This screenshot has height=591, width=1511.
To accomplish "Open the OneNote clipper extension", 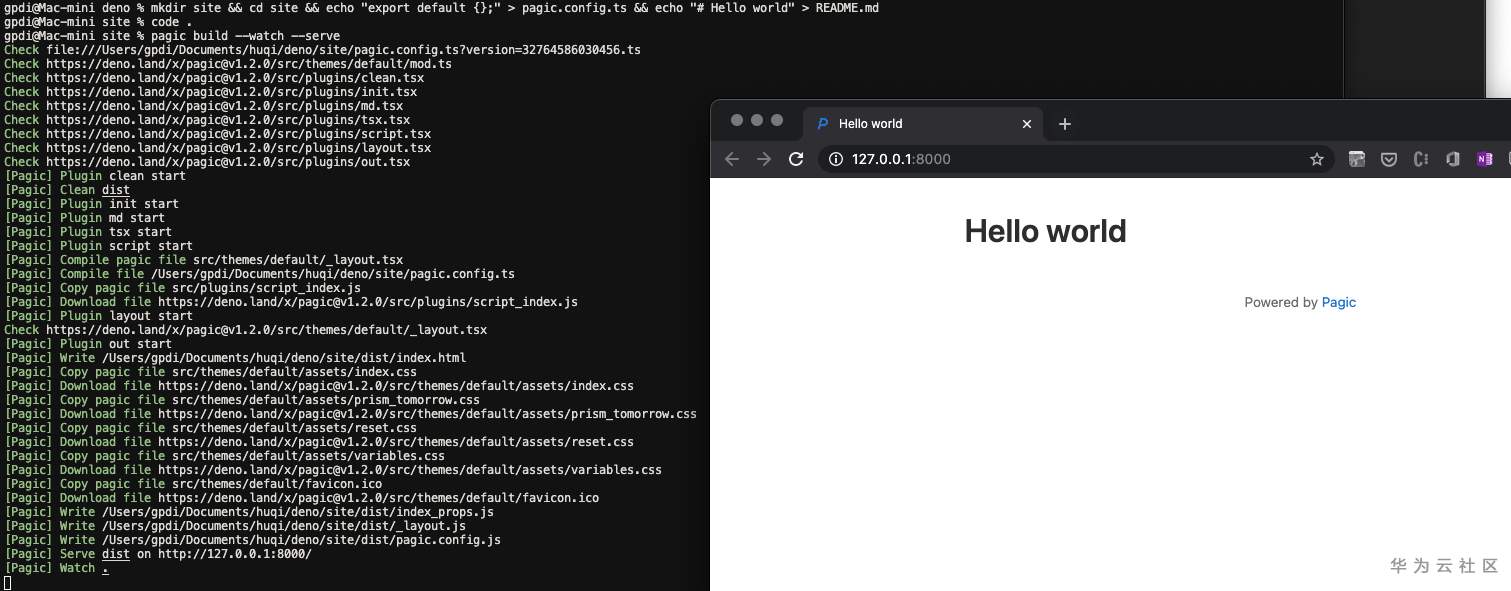I will 1484,159.
